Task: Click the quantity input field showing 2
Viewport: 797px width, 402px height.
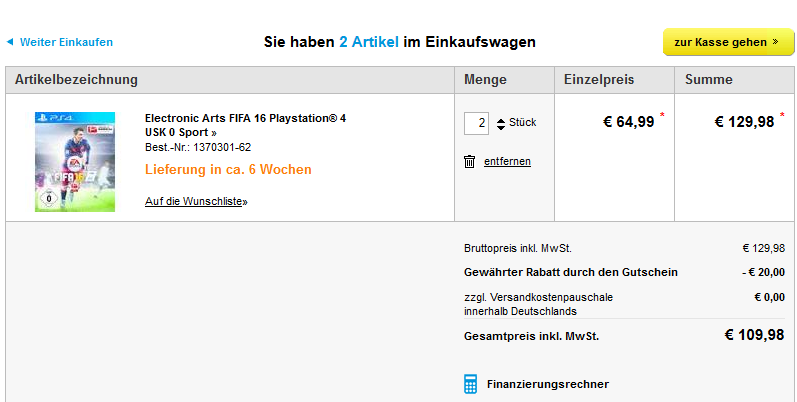Action: click(476, 123)
